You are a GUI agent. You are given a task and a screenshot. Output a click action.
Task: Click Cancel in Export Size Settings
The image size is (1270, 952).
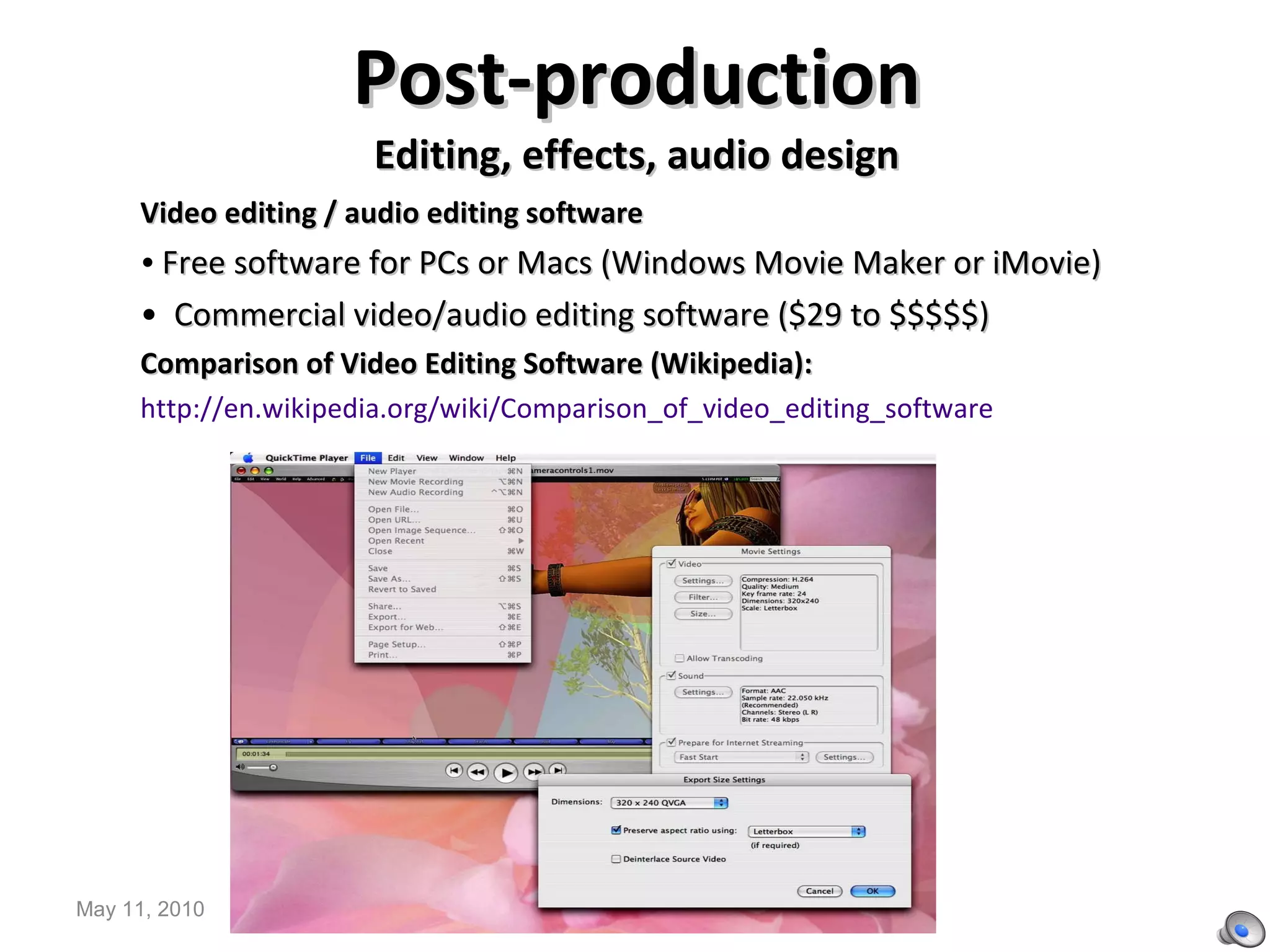pyautogui.click(x=819, y=891)
